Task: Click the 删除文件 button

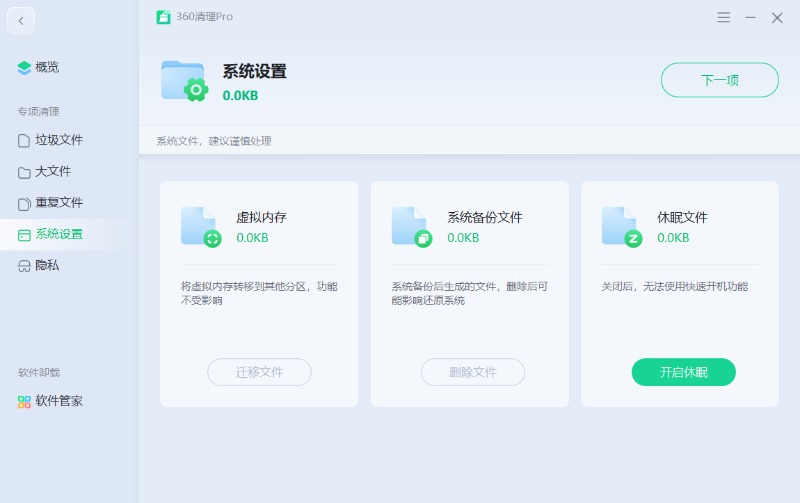Action: (473, 372)
